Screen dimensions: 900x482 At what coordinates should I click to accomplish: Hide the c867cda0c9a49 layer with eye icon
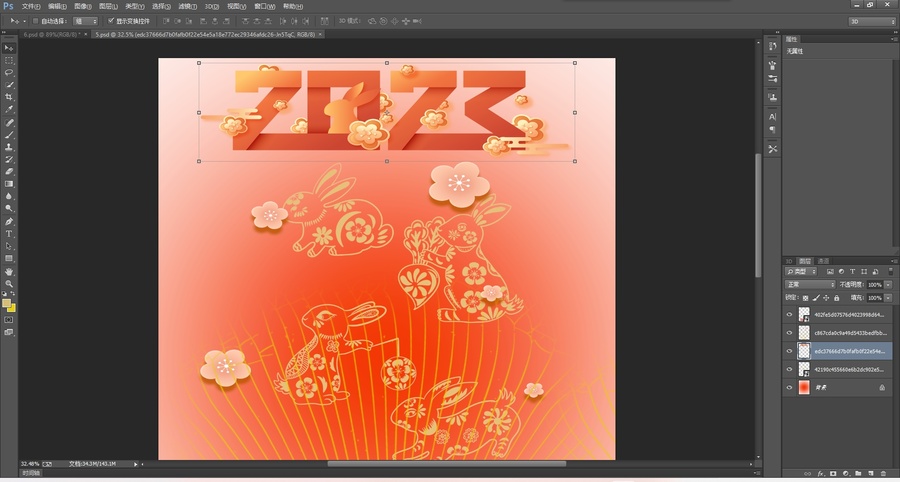click(789, 333)
